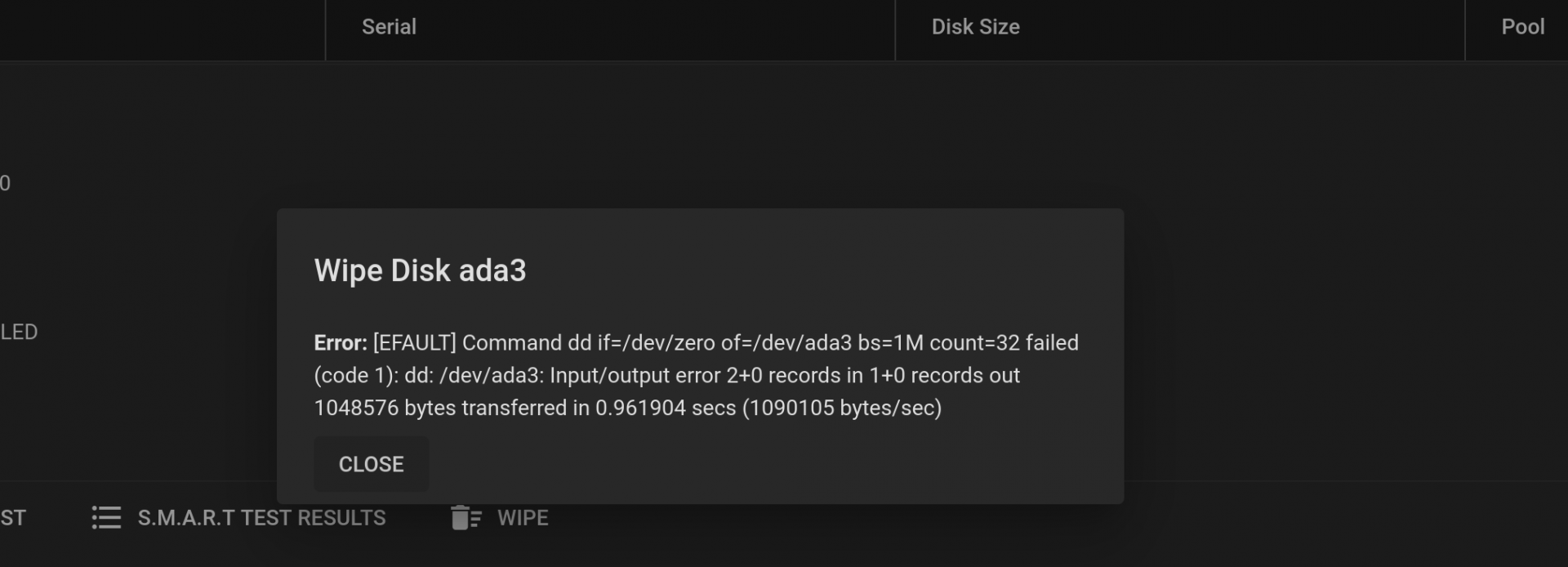Sort by the Disk Size column header

975,27
